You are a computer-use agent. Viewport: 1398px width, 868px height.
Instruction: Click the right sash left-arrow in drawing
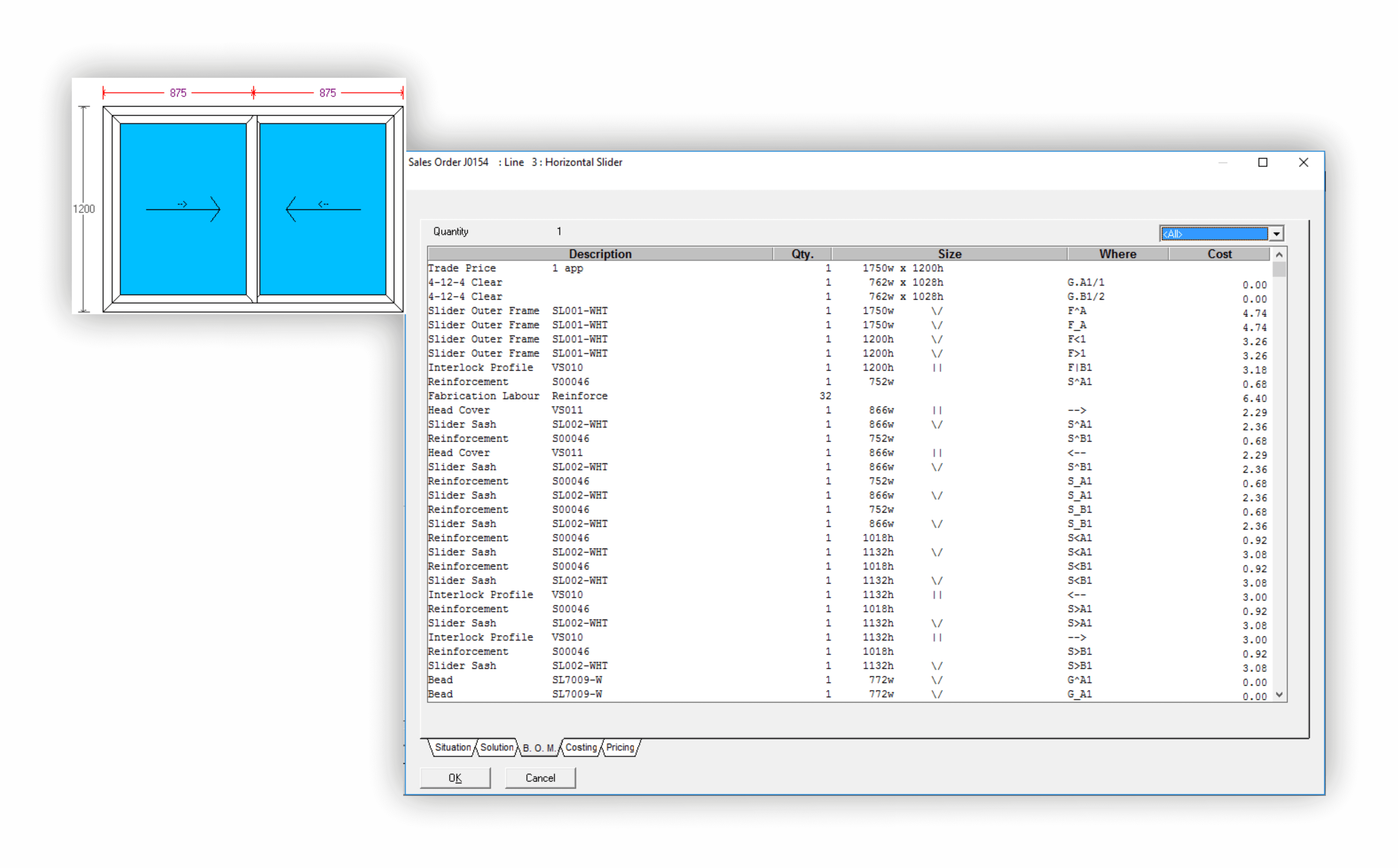click(323, 209)
